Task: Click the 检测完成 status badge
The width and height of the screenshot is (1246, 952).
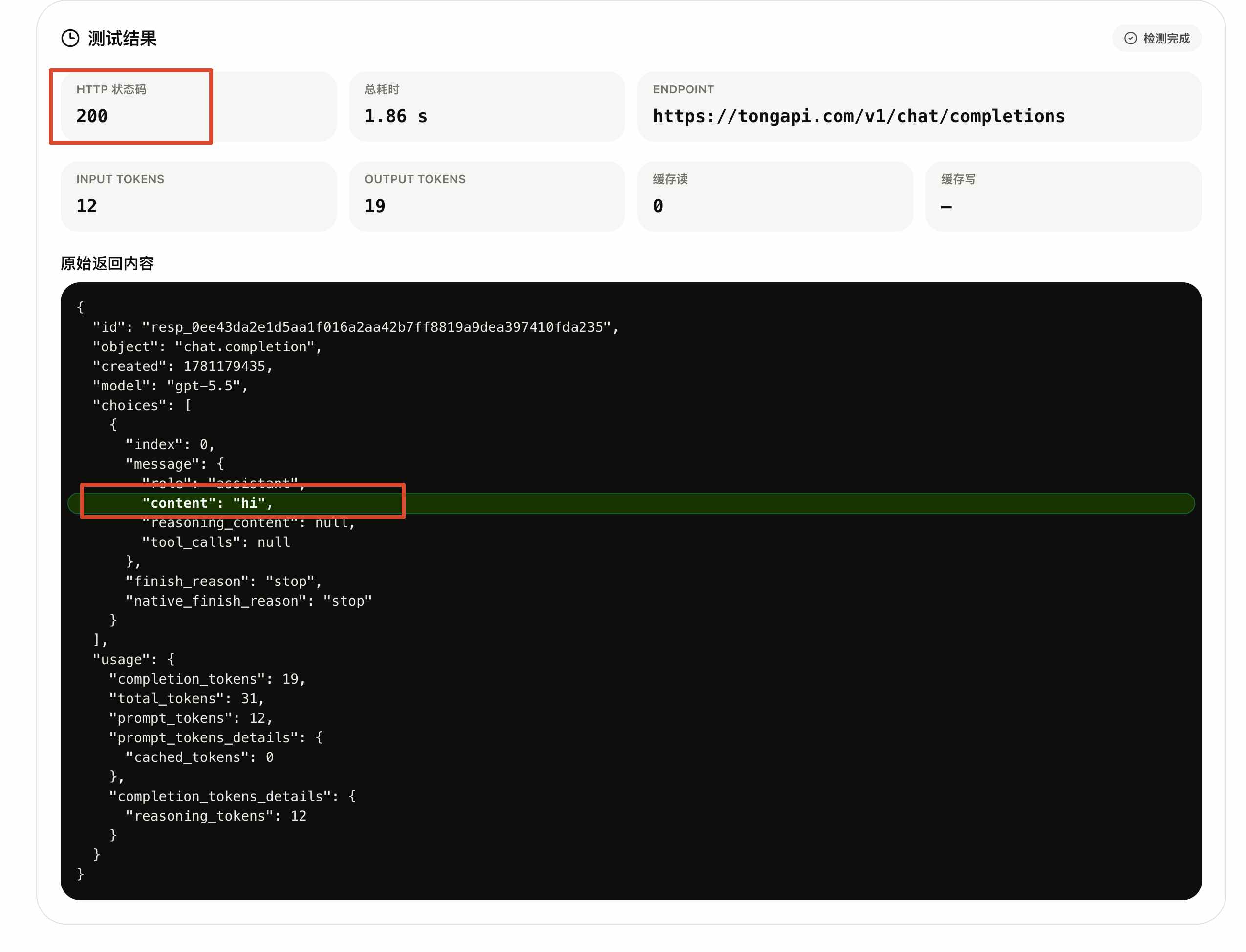Action: point(1156,39)
